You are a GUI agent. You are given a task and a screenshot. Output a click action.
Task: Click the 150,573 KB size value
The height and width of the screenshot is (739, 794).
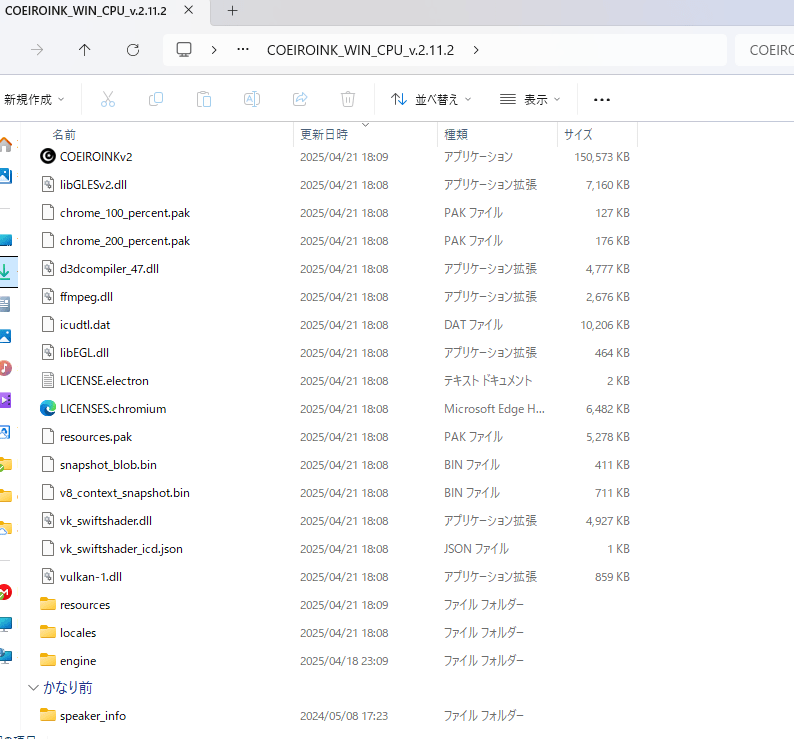point(602,157)
